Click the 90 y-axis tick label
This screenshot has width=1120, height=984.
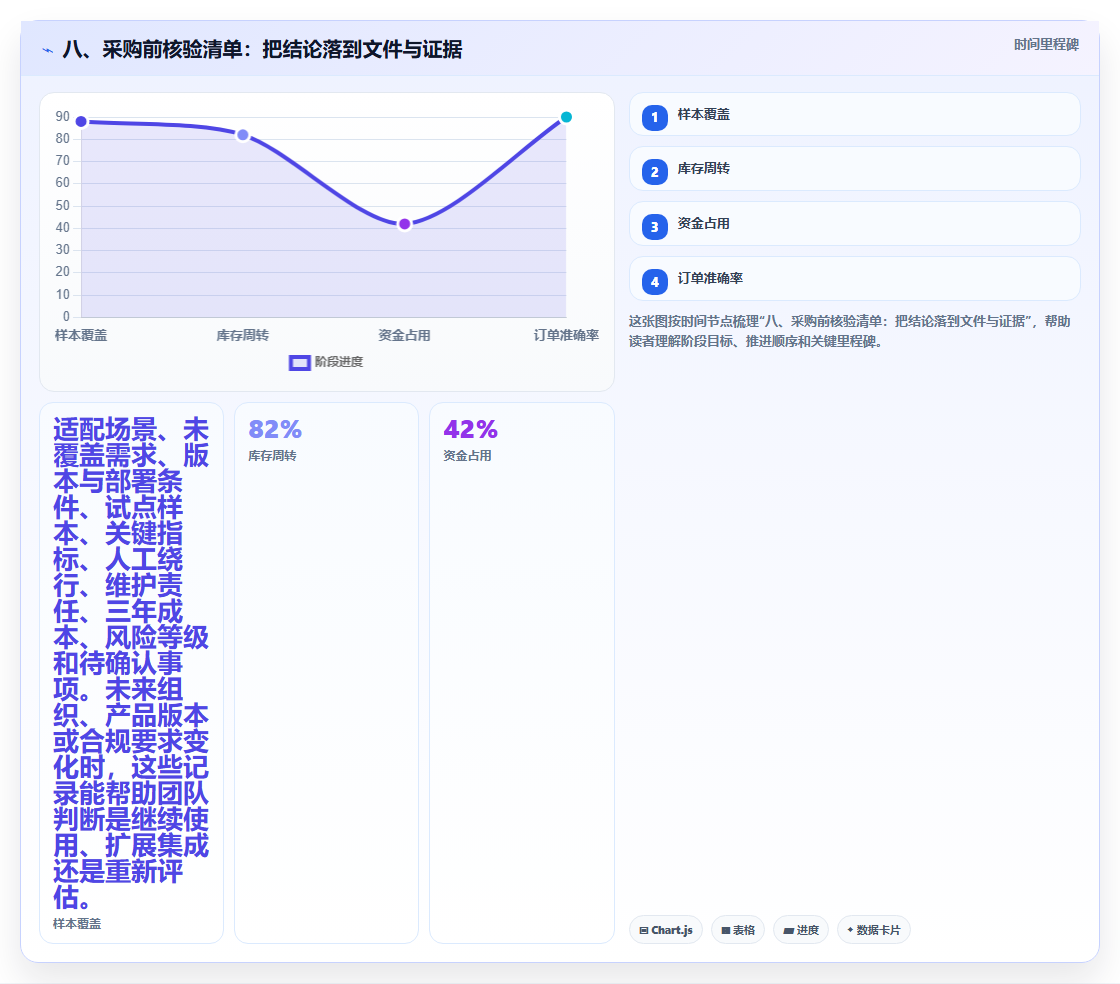tap(63, 116)
